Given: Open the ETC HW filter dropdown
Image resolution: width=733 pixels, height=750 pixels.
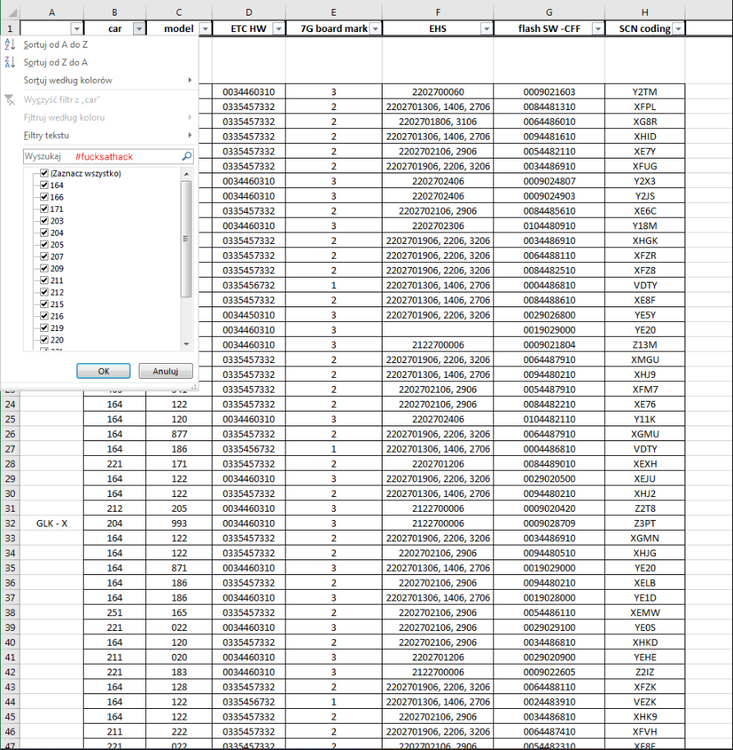Looking at the screenshot, I should (278, 29).
